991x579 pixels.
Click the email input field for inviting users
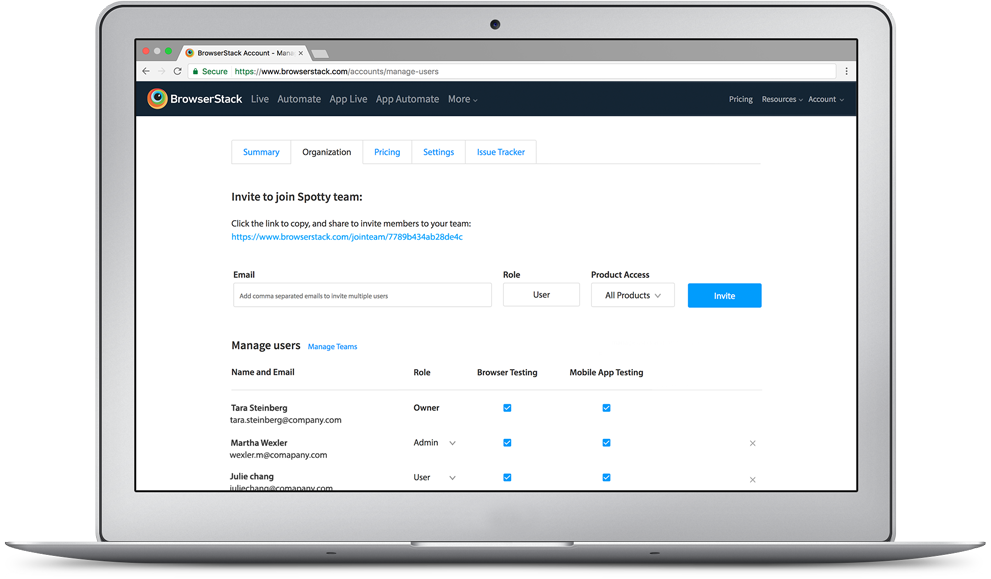pos(361,294)
